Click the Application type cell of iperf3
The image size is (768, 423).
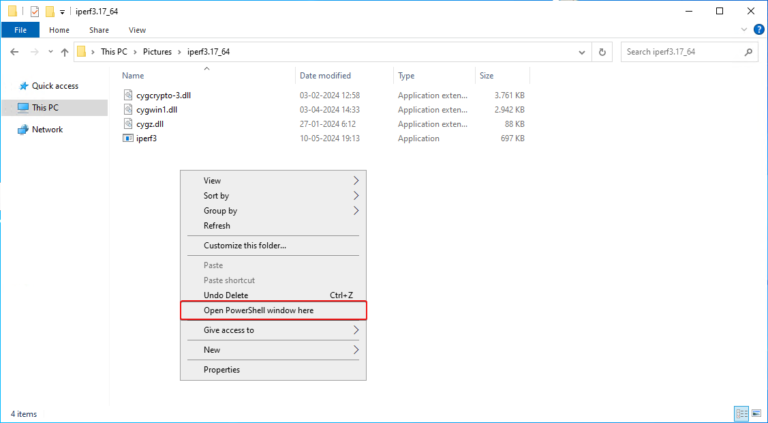tap(418, 139)
